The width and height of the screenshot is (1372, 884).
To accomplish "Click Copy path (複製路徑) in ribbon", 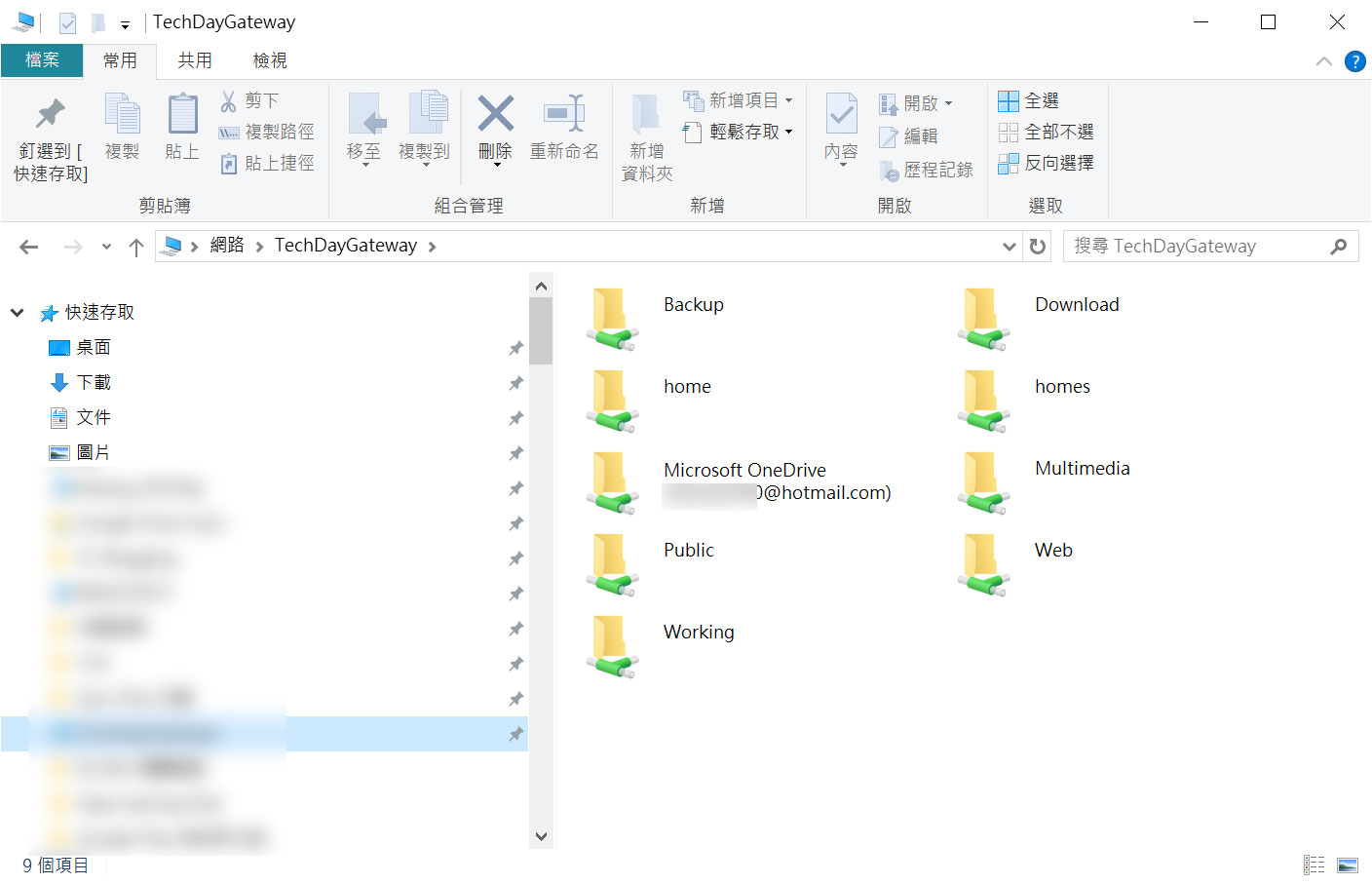I will click(x=267, y=132).
